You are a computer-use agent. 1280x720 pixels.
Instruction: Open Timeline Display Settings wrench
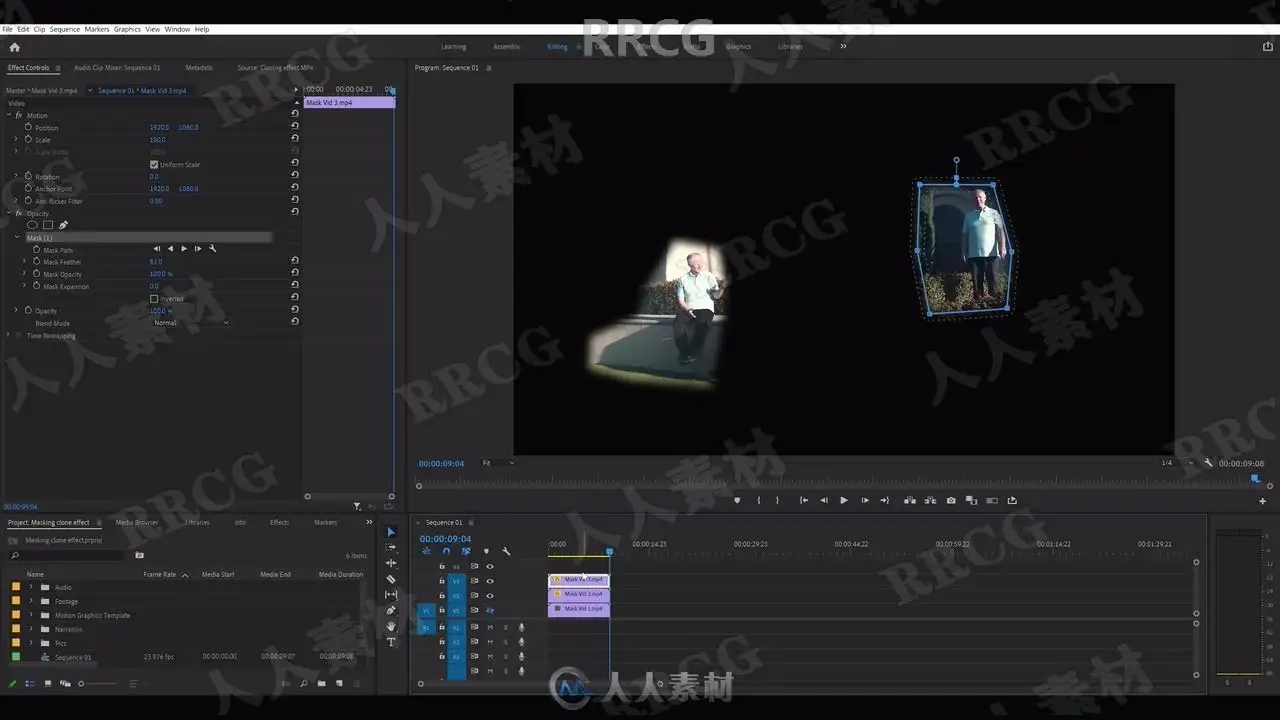[506, 551]
